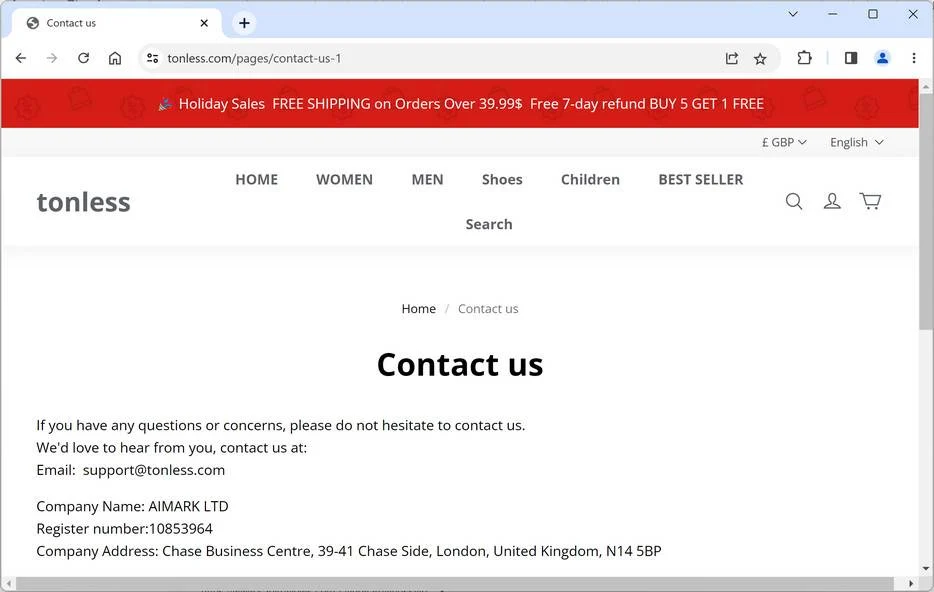Click the tonless store logo
The image size is (934, 592).
(x=83, y=202)
